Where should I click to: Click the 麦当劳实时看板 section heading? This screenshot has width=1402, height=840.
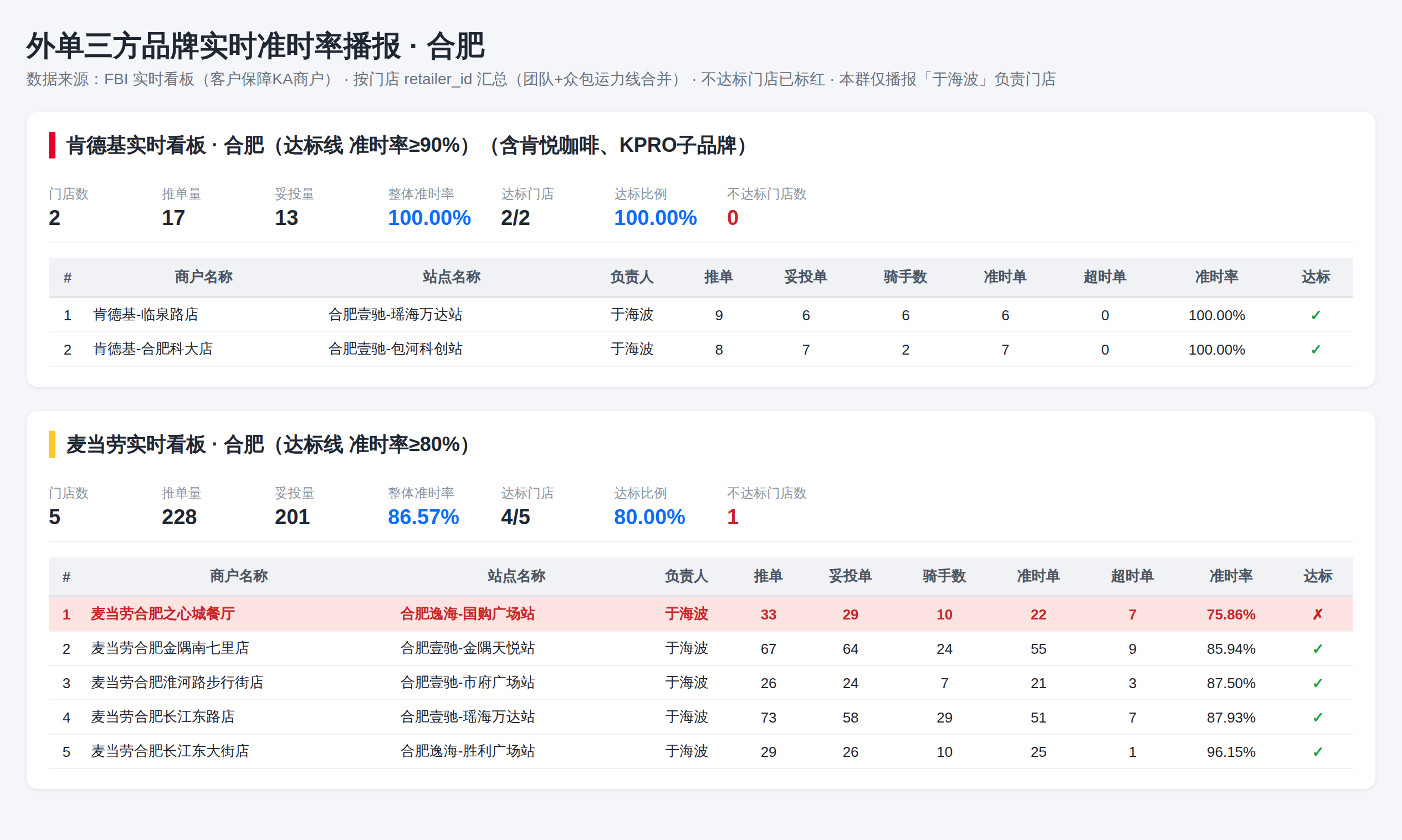pos(268,444)
